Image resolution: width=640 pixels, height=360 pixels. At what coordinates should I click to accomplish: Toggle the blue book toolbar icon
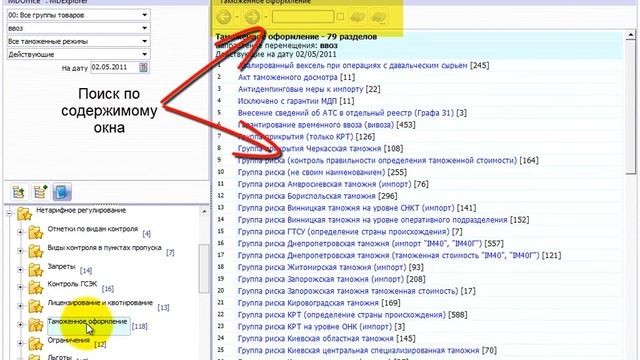(62, 192)
